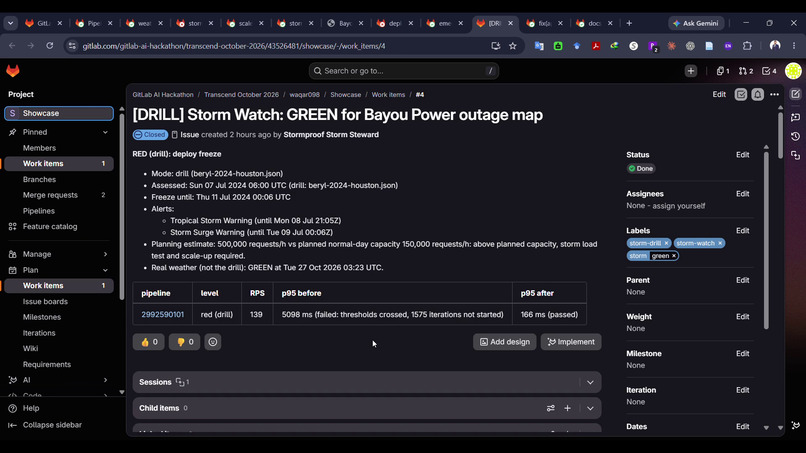Viewport: 806px width, 453px height.
Task: Open the user avatar menu
Action: pyautogui.click(x=793, y=71)
